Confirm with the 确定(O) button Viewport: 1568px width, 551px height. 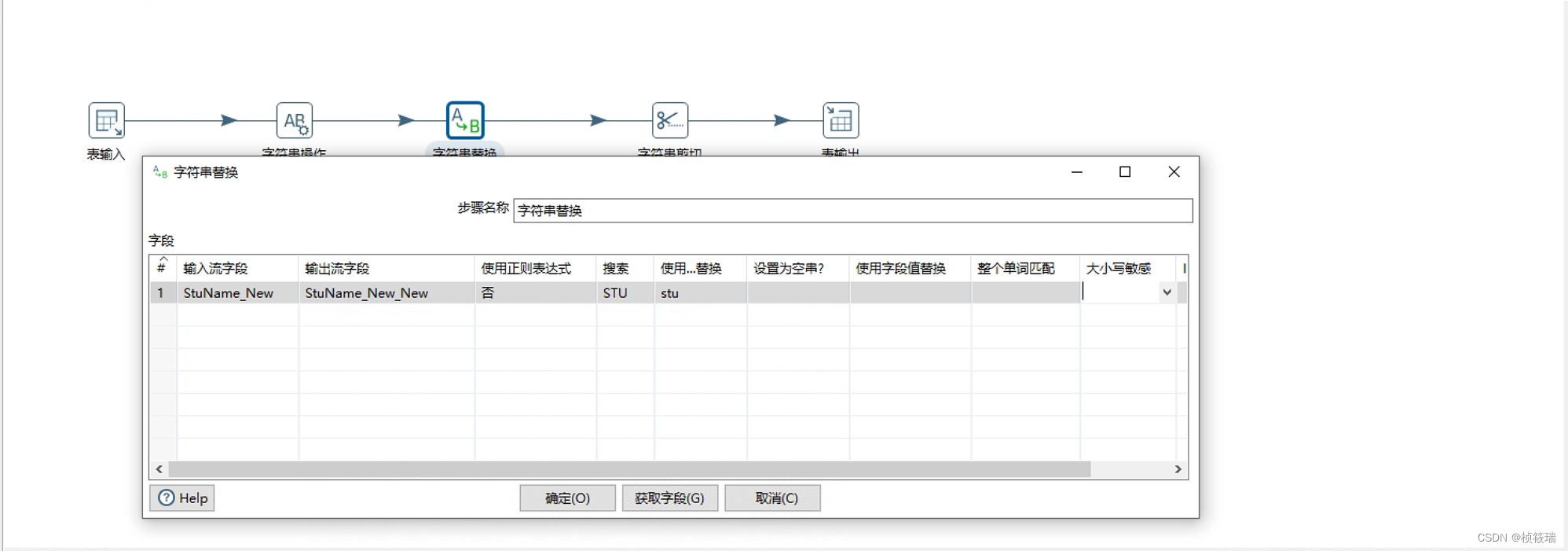pyautogui.click(x=567, y=498)
